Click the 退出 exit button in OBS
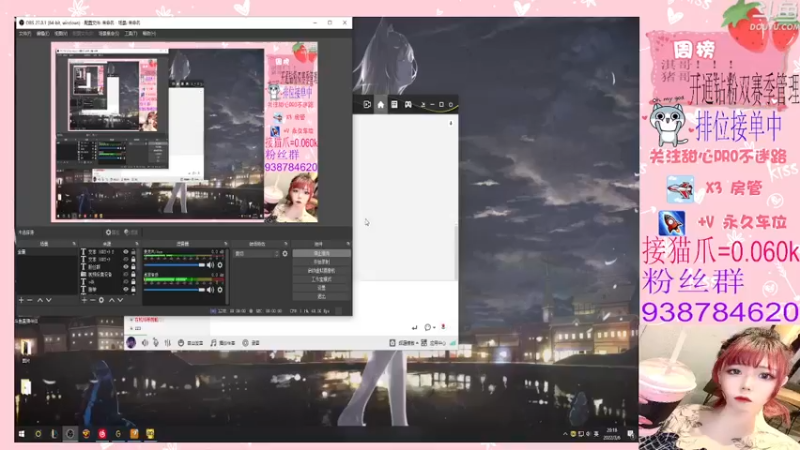800x450 pixels. point(321,296)
